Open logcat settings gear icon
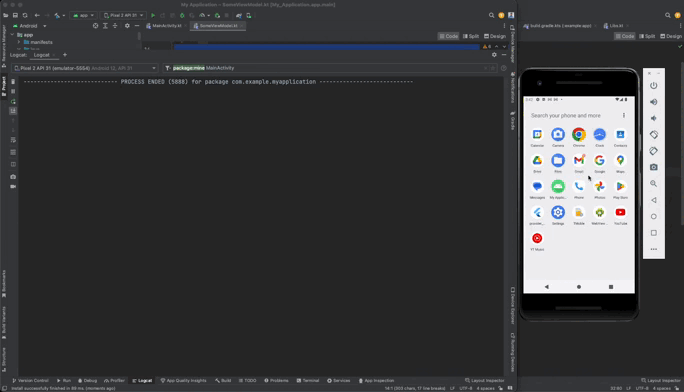 point(494,55)
